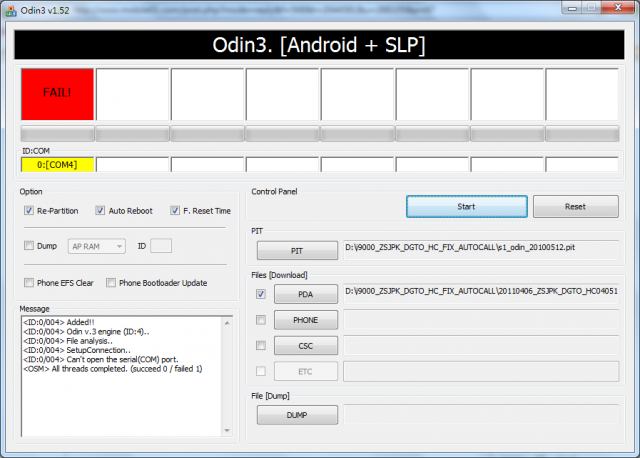Select a CSC file with CSC button
Image resolution: width=640 pixels, height=458 pixels.
pos(306,345)
